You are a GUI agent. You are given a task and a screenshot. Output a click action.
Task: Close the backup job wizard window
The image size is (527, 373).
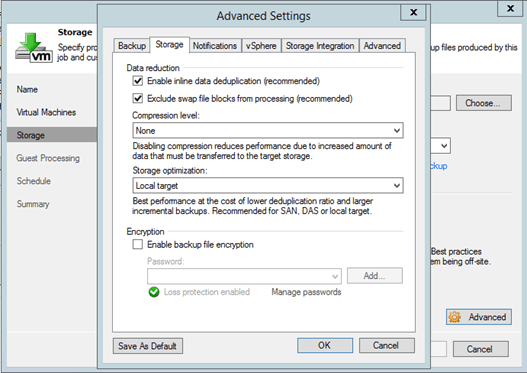(x=510, y=8)
